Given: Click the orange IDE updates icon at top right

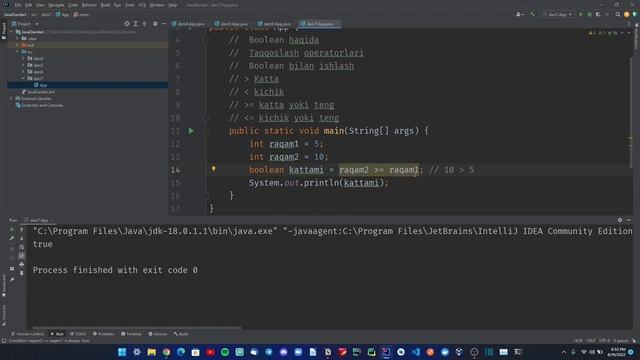Looking at the screenshot, I should [627, 14].
